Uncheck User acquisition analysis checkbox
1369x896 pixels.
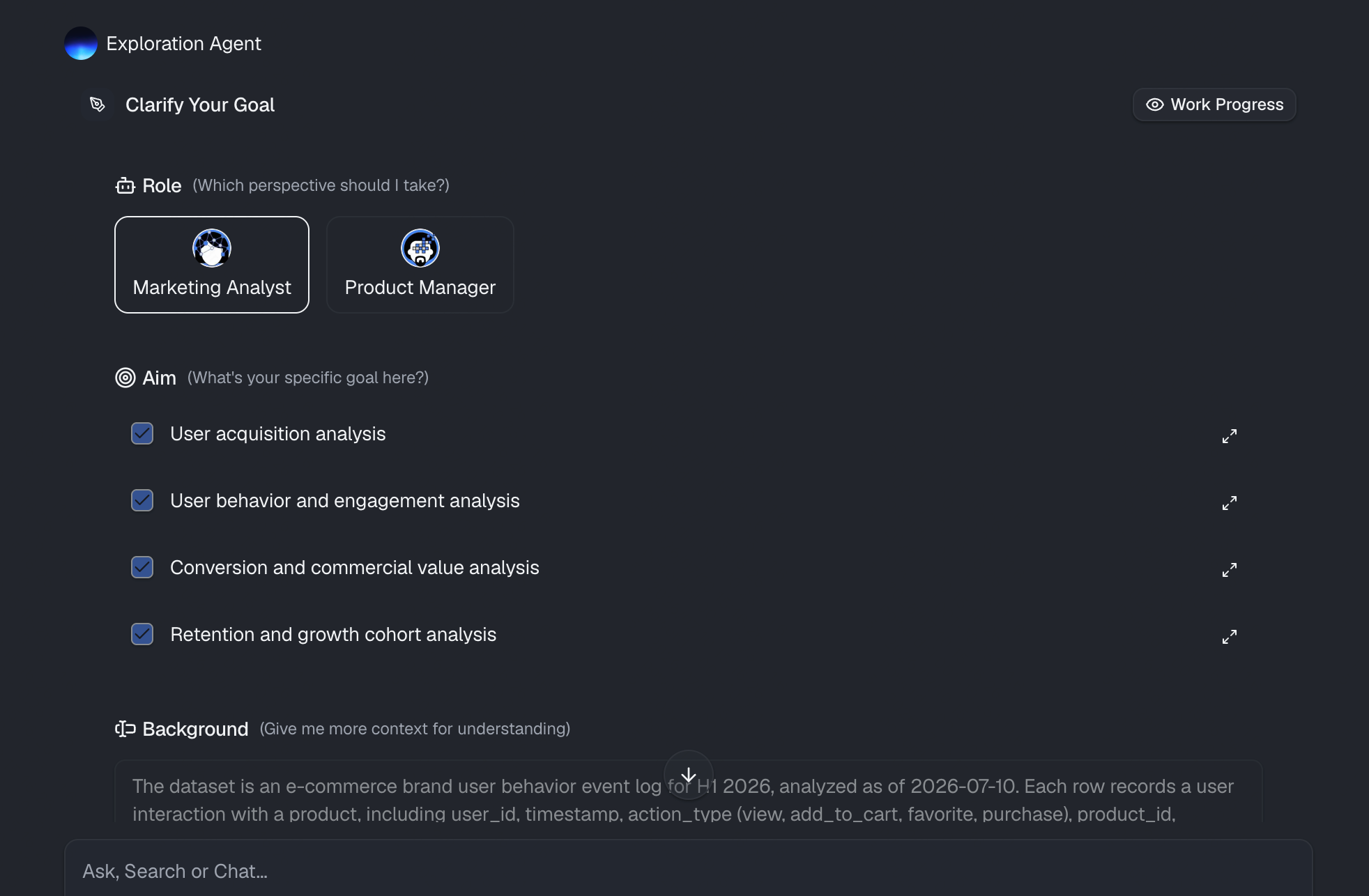pos(142,433)
